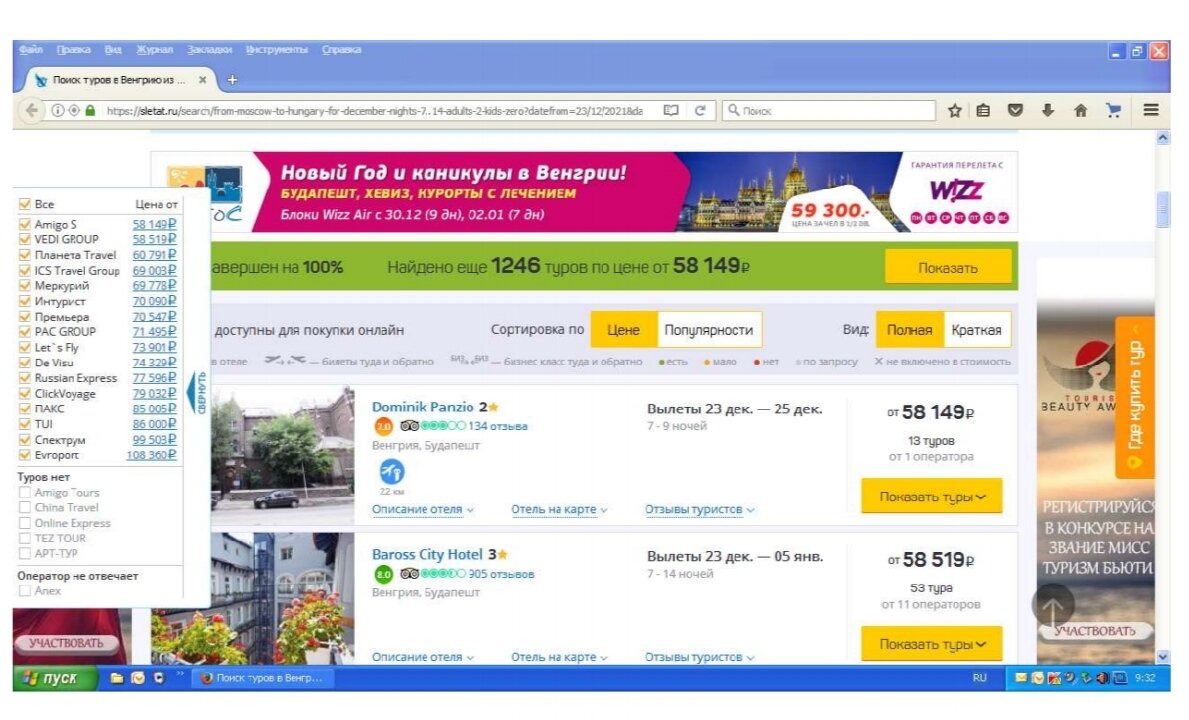This screenshot has height=720, width=1189.
Task: Expand Описание отеля for Dominik Panzio
Action: click(x=422, y=509)
